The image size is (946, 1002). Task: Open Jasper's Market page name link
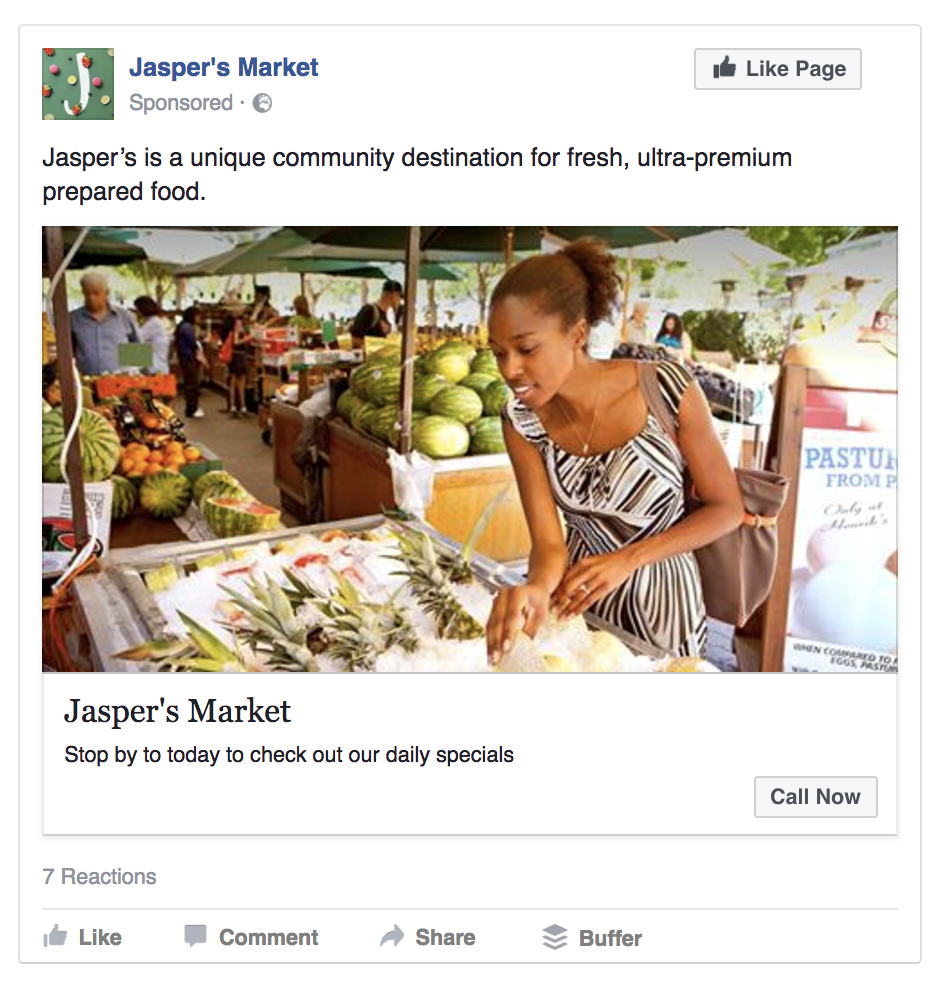[x=224, y=68]
